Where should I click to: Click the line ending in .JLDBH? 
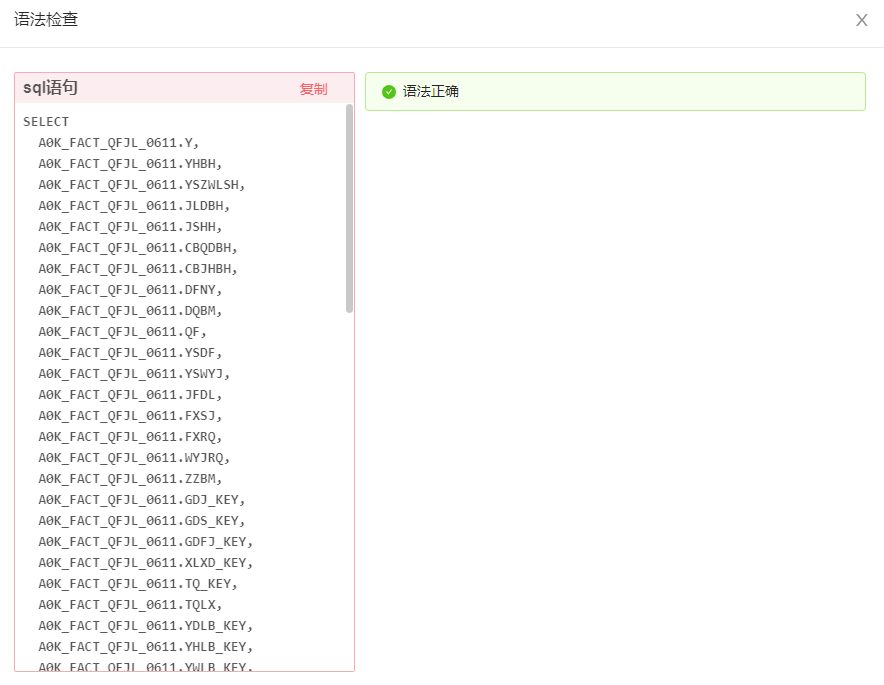pyautogui.click(x=134, y=206)
